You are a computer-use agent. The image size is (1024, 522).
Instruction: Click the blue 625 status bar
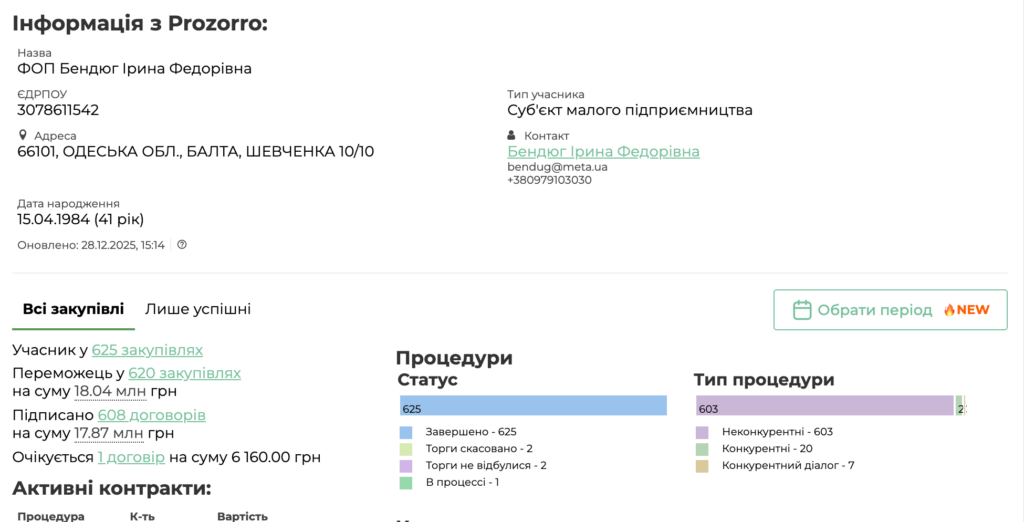pos(533,405)
